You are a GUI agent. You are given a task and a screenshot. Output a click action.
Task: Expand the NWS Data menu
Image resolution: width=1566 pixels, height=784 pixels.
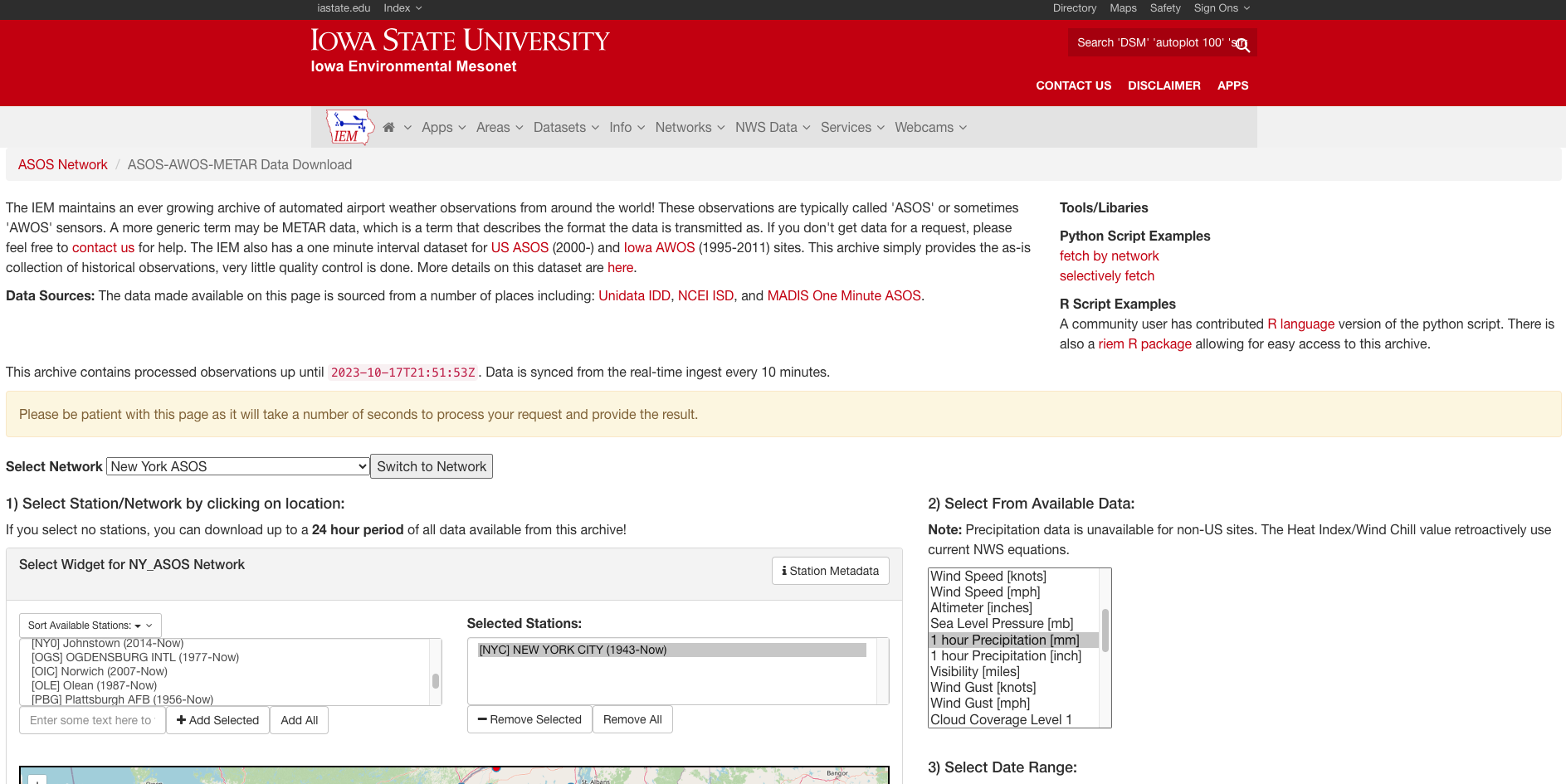[773, 128]
